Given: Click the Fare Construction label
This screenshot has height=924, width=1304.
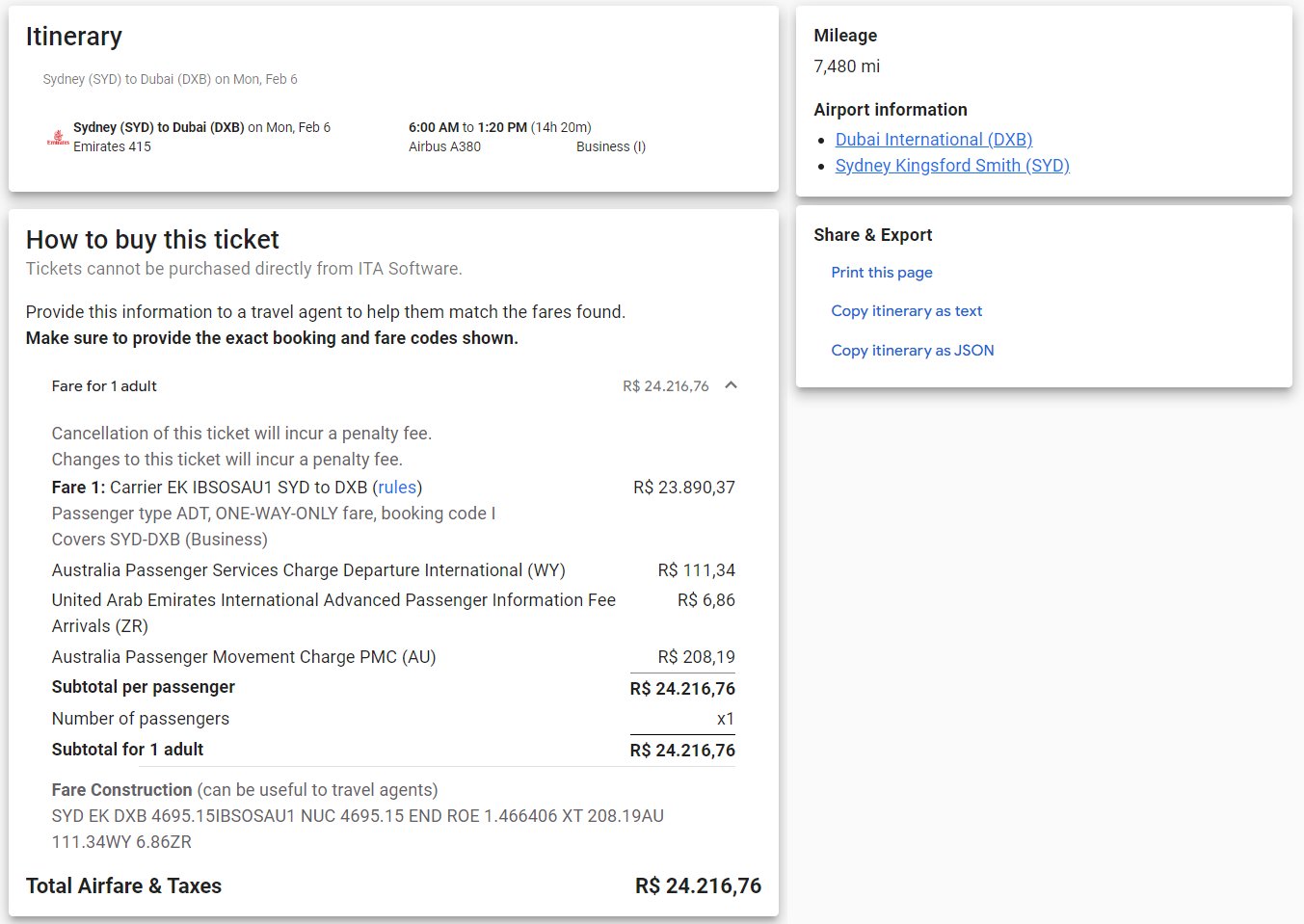Looking at the screenshot, I should pyautogui.click(x=121, y=790).
